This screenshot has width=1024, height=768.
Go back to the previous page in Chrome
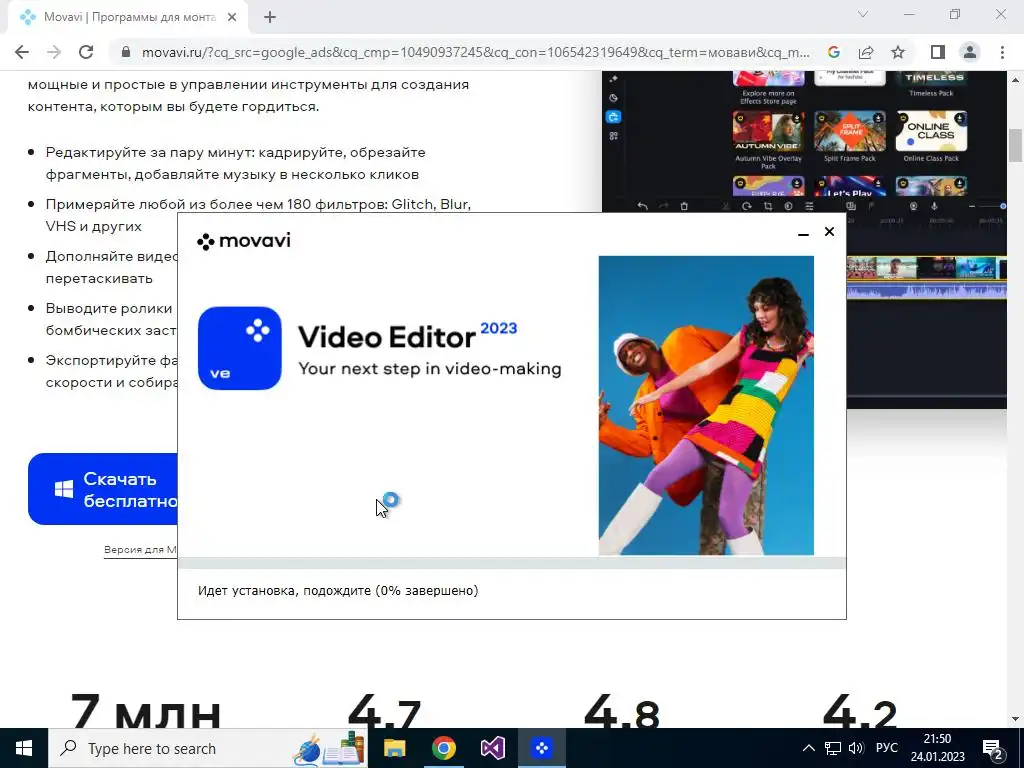pyautogui.click(x=22, y=52)
